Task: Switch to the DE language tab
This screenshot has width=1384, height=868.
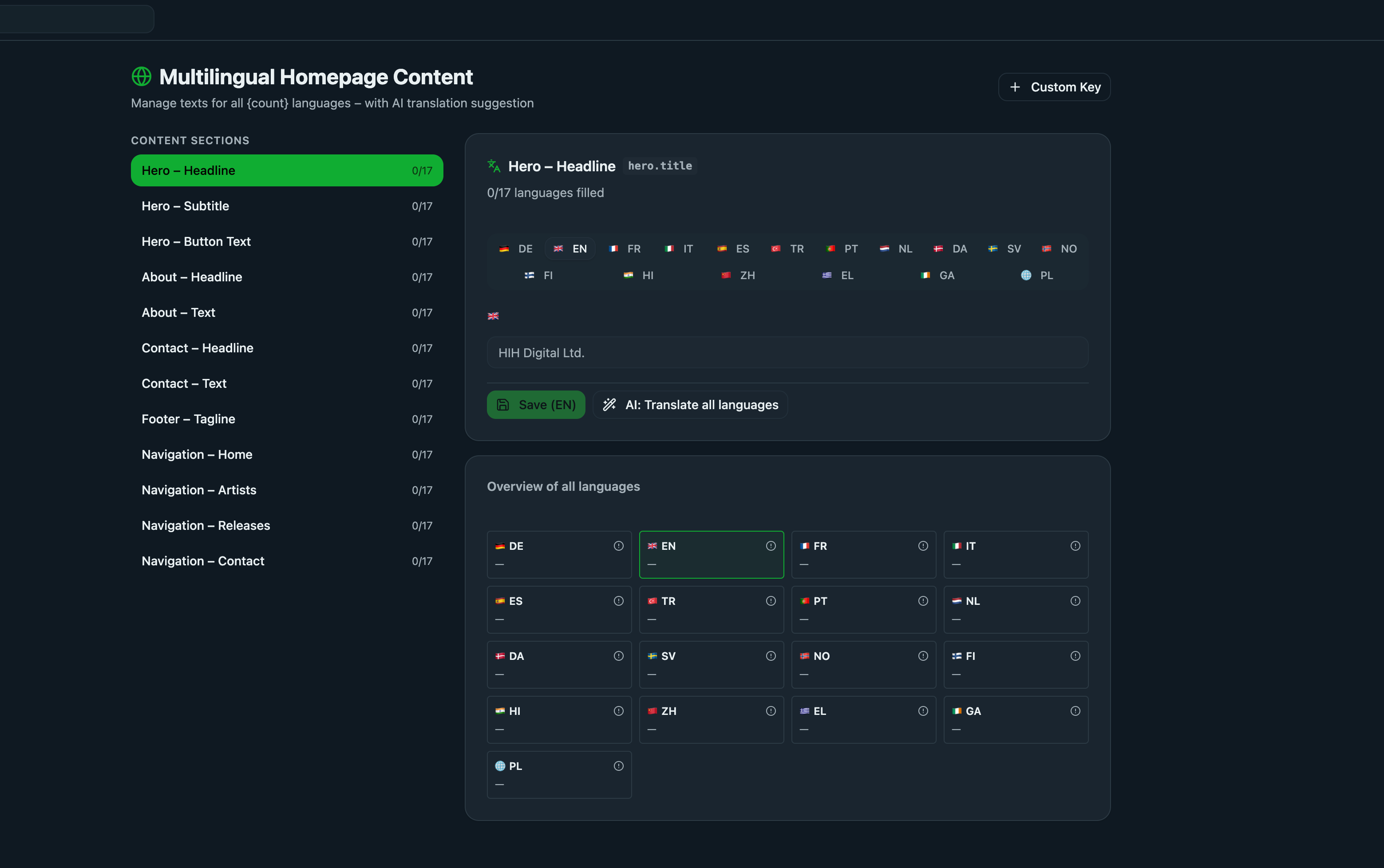Action: pos(516,249)
